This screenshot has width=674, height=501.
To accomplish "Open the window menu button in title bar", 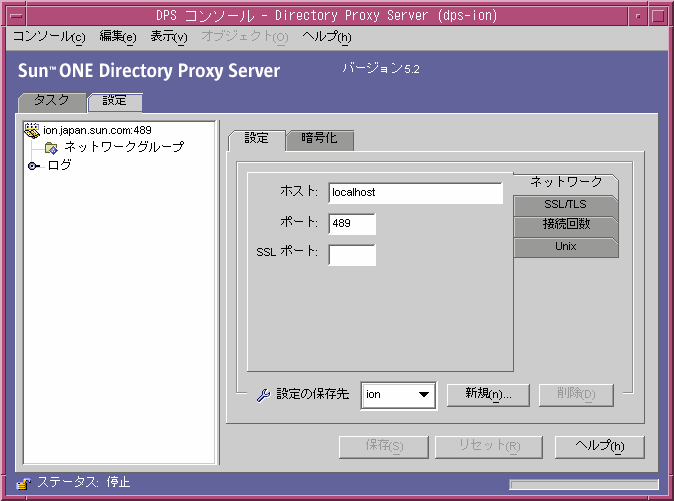I will 16,16.
